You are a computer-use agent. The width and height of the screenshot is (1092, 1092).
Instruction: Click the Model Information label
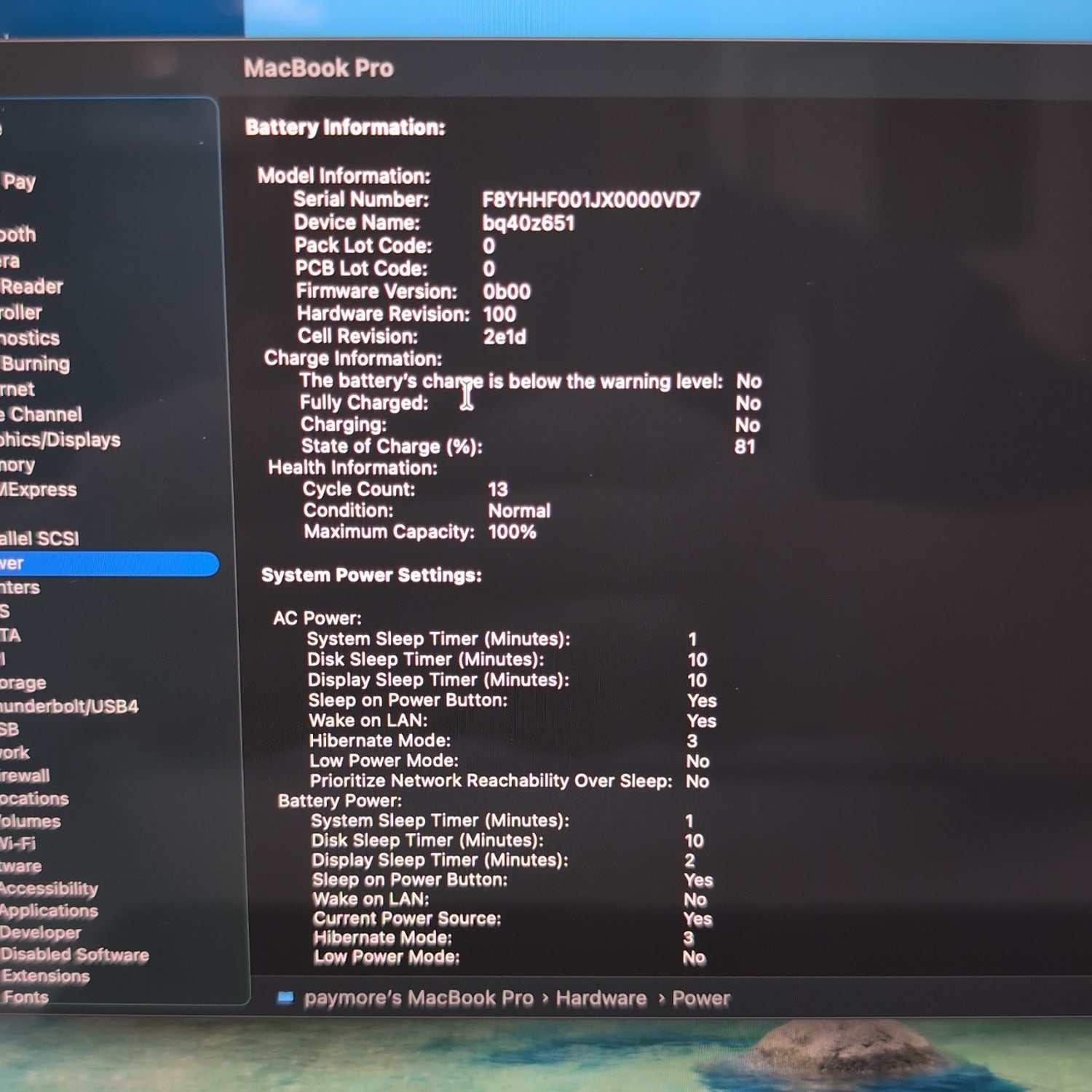[344, 176]
